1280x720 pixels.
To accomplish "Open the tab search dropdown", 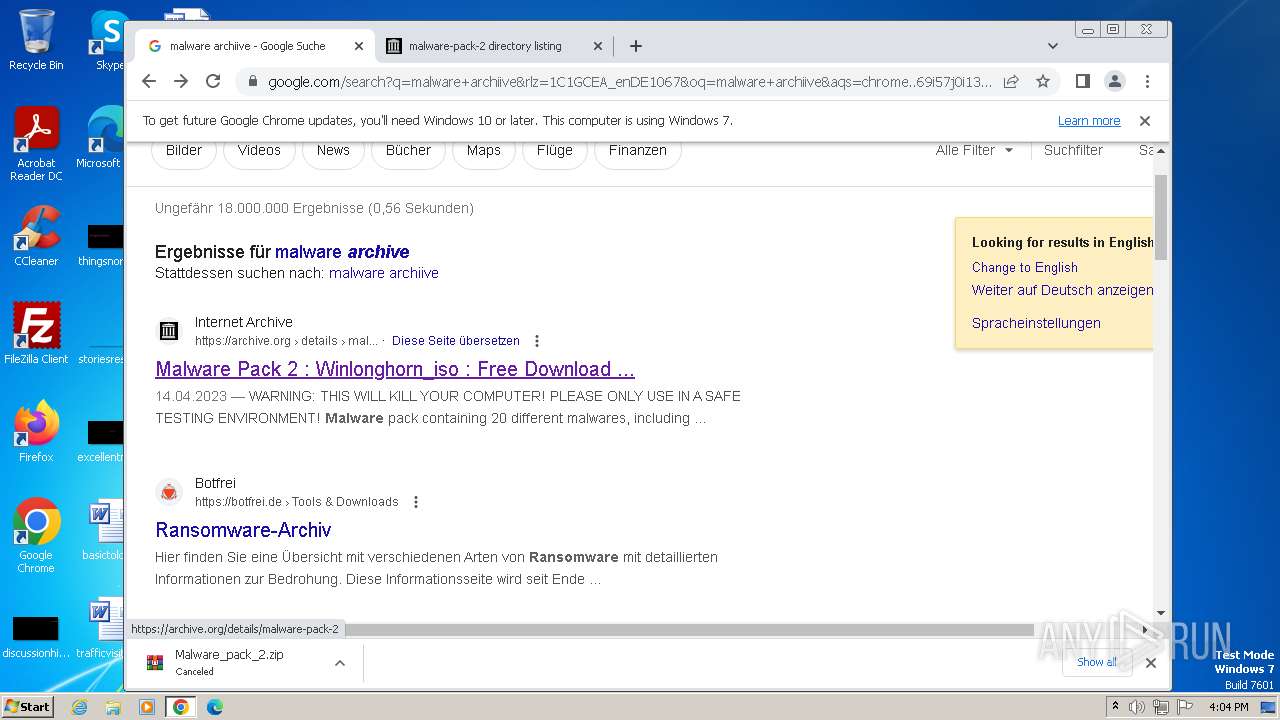I will tap(1053, 46).
